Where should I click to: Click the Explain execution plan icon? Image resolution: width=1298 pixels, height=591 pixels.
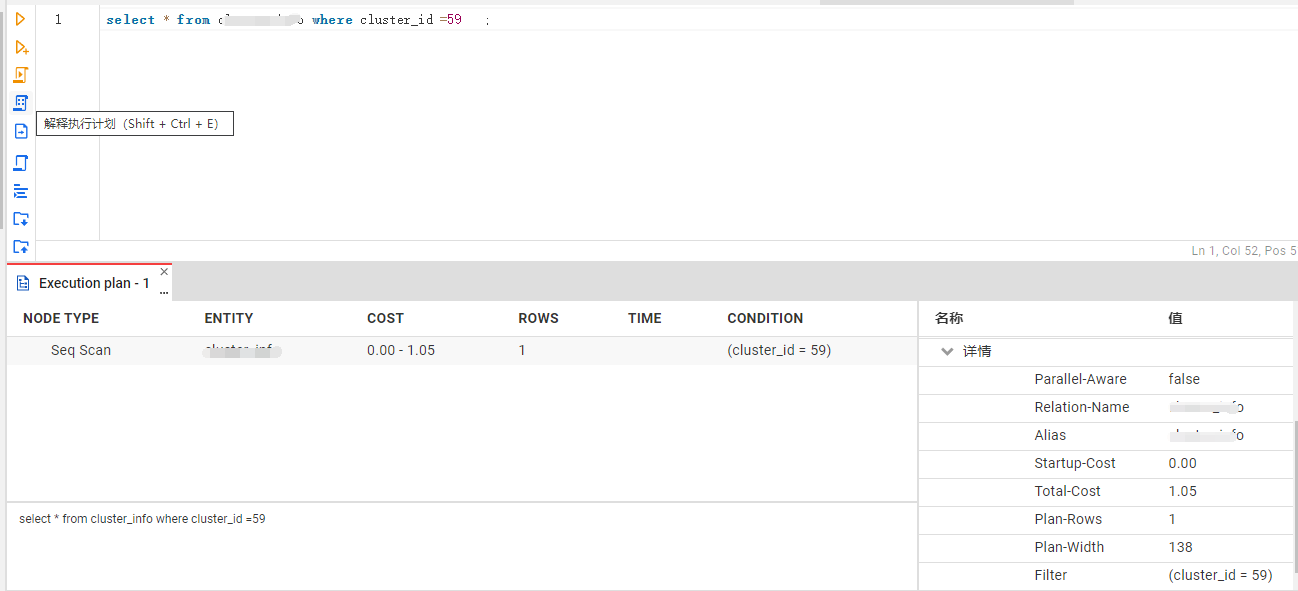pos(21,103)
